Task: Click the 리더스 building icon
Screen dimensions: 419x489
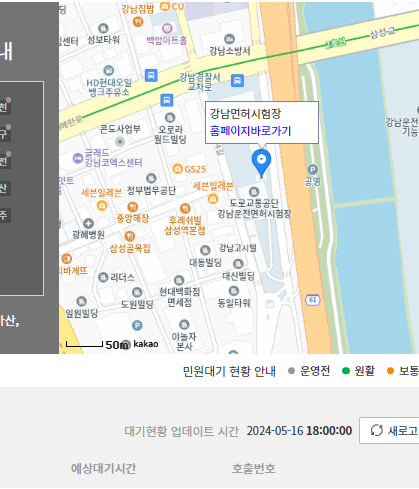Action: [x=103, y=277]
